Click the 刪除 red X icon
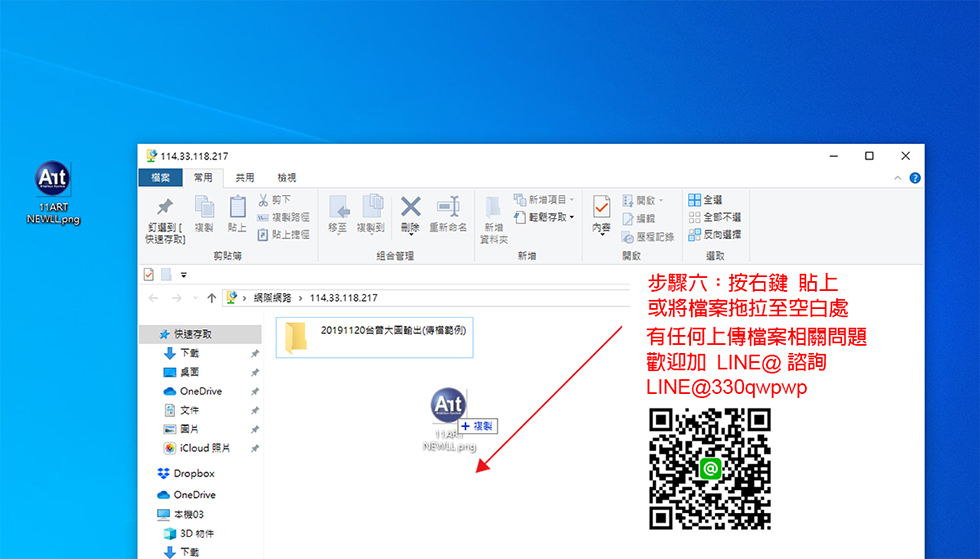 410,207
